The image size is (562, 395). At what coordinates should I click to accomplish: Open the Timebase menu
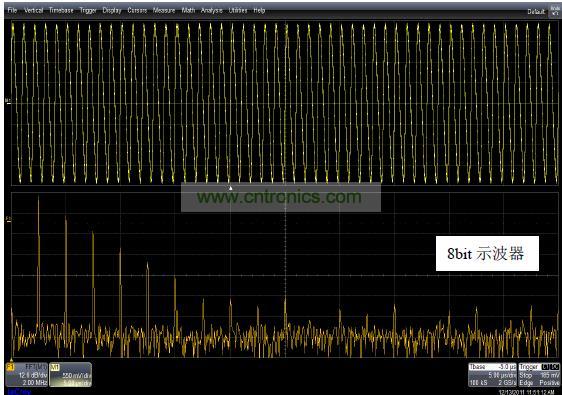coord(61,10)
